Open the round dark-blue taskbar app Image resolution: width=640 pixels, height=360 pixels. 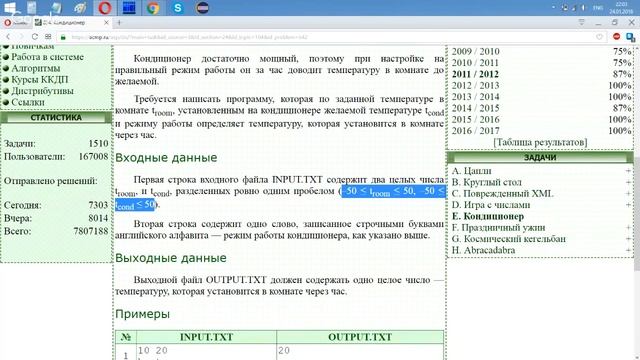tap(202, 8)
